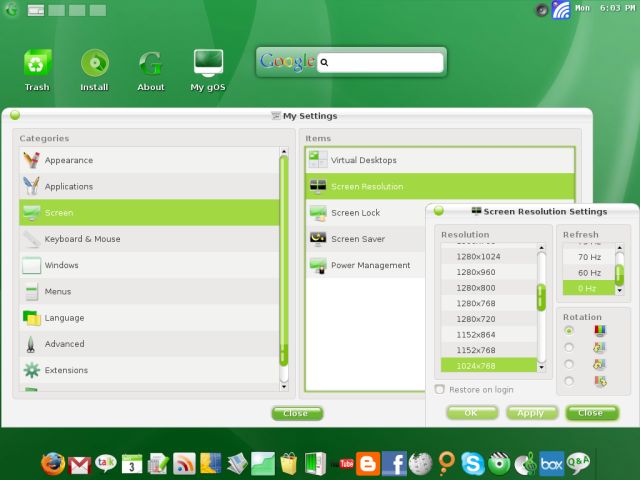Open the Blogger dock icon
Screen dimensions: 640x480
(x=368, y=463)
